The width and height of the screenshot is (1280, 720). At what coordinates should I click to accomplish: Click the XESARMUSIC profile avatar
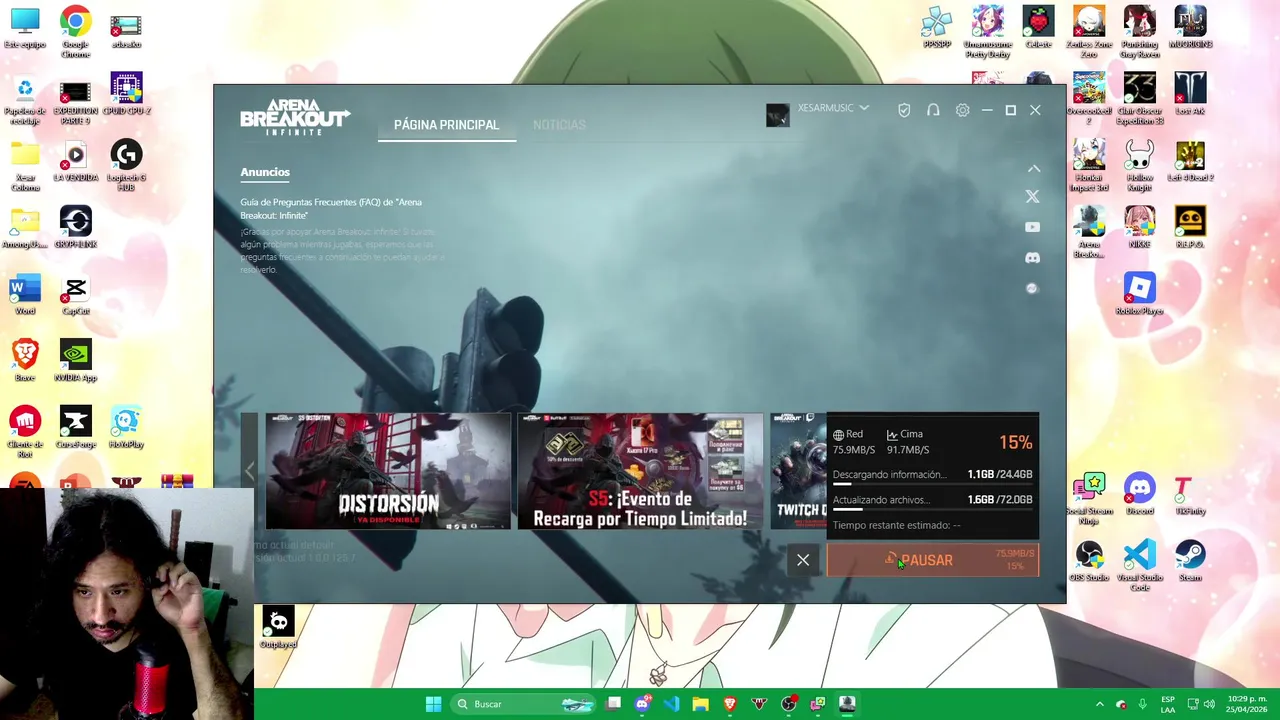pyautogui.click(x=777, y=115)
